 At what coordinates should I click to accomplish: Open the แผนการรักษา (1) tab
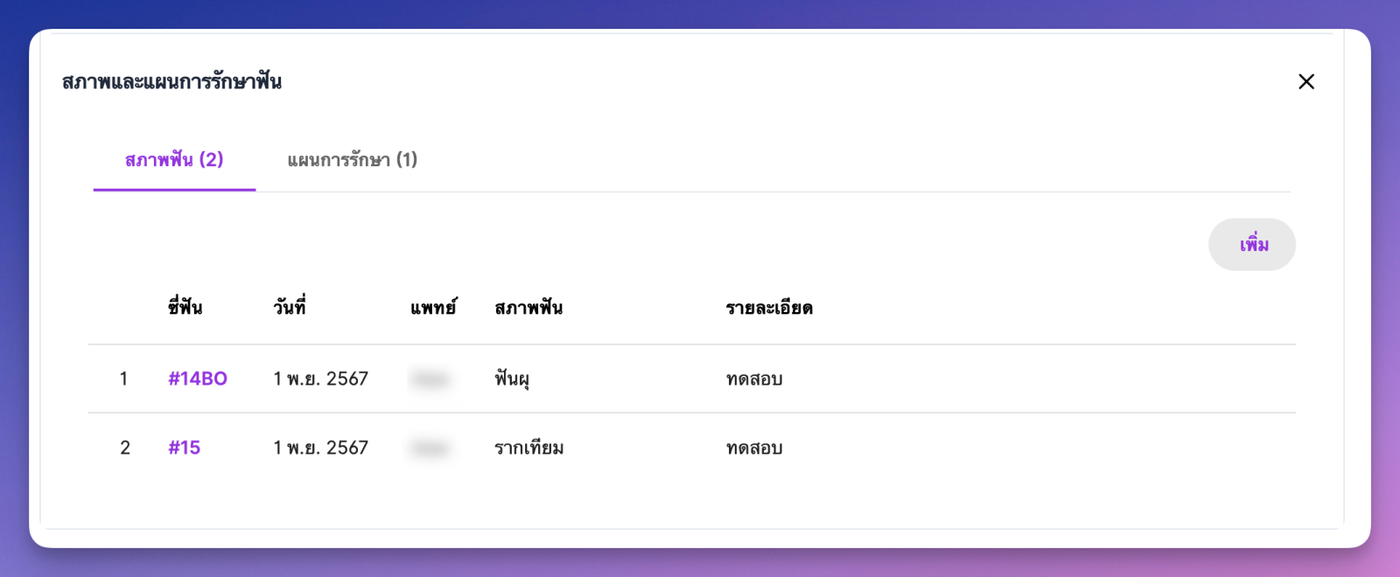(352, 160)
